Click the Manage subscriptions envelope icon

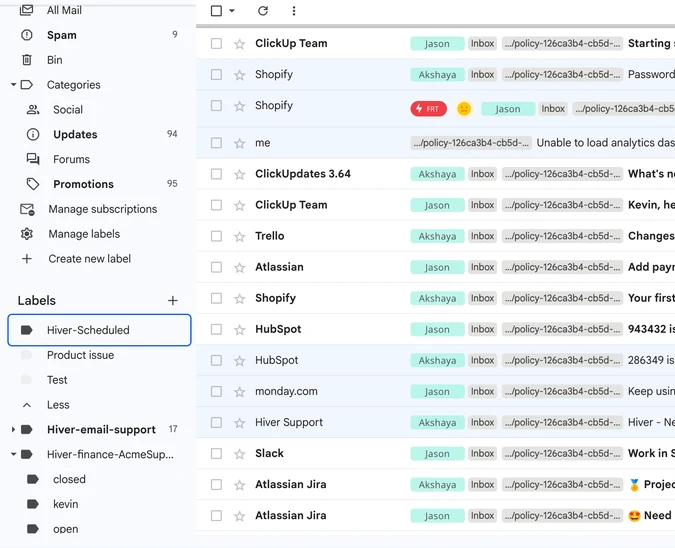(x=27, y=209)
